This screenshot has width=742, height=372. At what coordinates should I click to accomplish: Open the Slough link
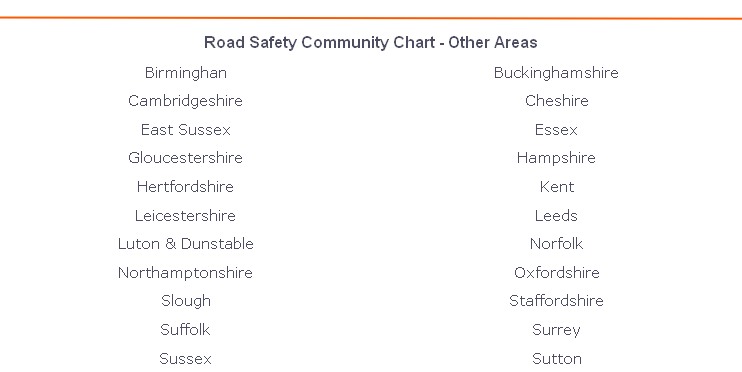click(186, 301)
